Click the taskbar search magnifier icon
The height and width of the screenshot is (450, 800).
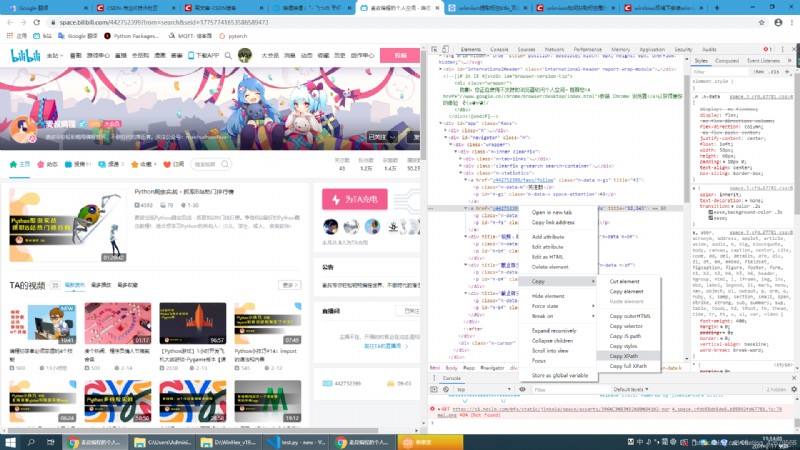pyautogui.click(x=31, y=442)
